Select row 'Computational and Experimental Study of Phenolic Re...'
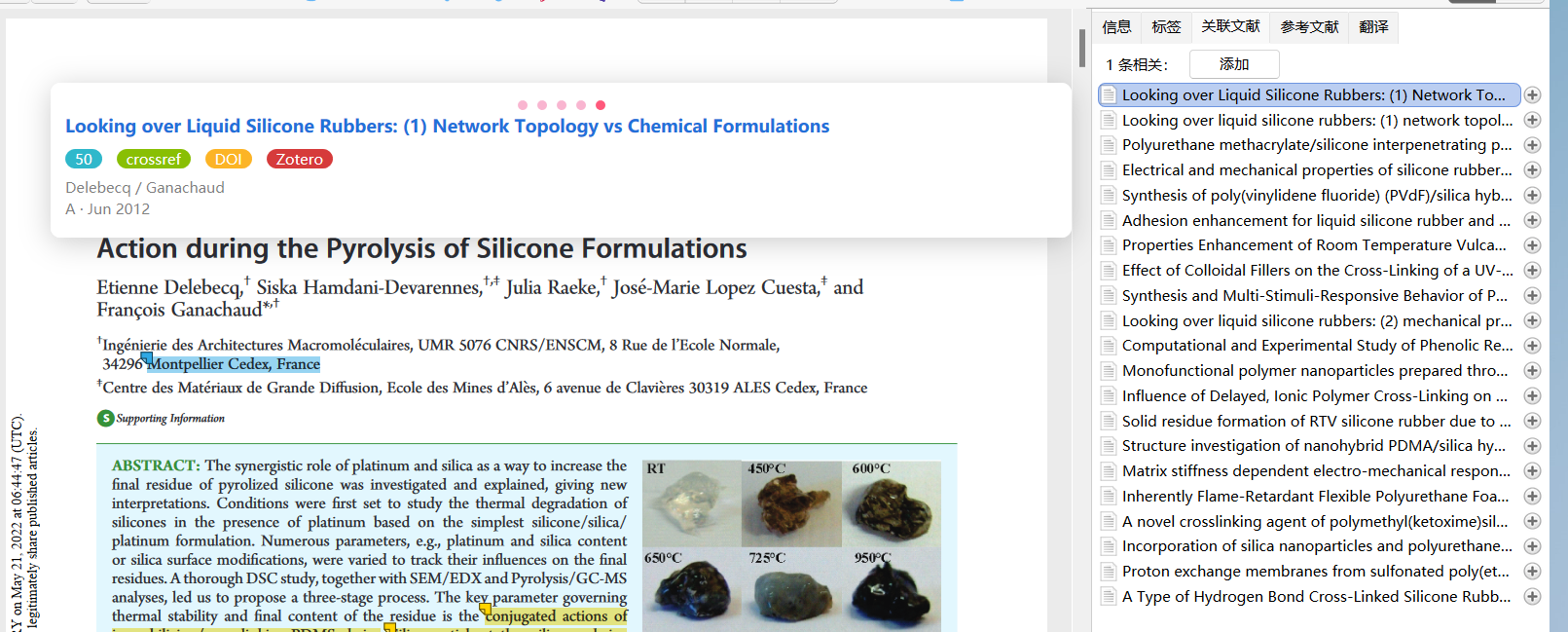This screenshot has height=632, width=1568. click(x=1309, y=346)
